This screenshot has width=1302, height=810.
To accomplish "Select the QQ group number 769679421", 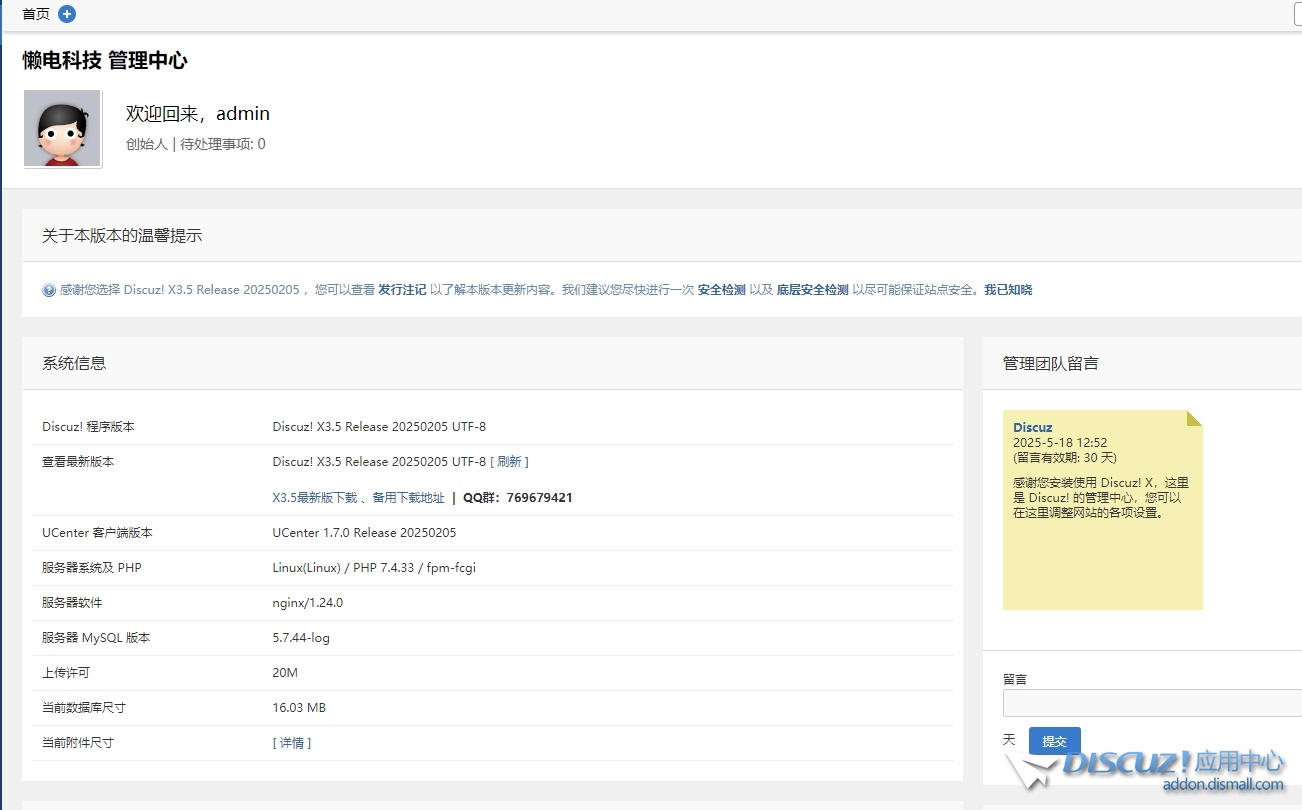I will [540, 498].
